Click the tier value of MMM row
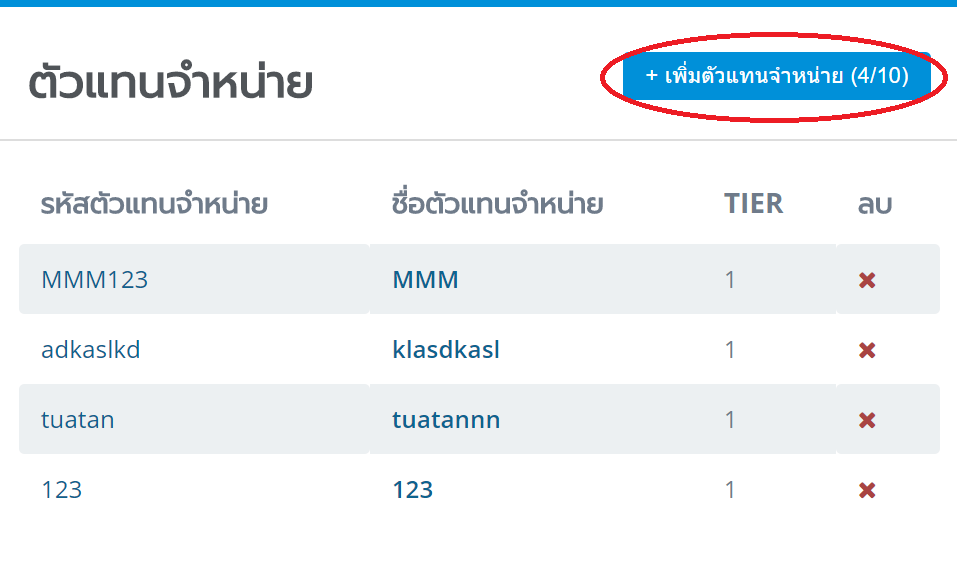Screen dimensions: 957x578 729,280
